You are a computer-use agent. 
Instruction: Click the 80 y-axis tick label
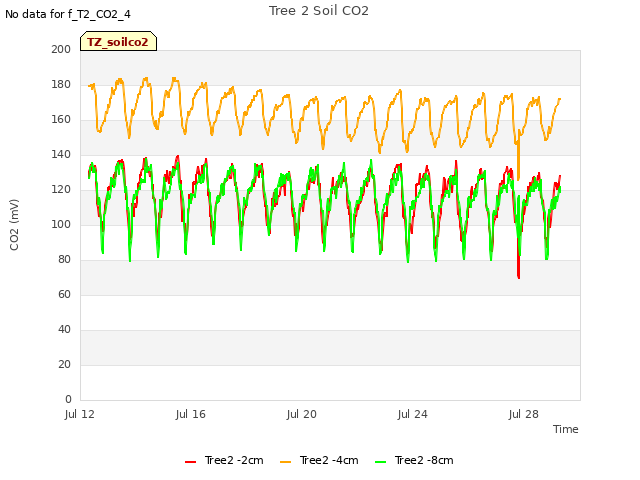click(64, 260)
